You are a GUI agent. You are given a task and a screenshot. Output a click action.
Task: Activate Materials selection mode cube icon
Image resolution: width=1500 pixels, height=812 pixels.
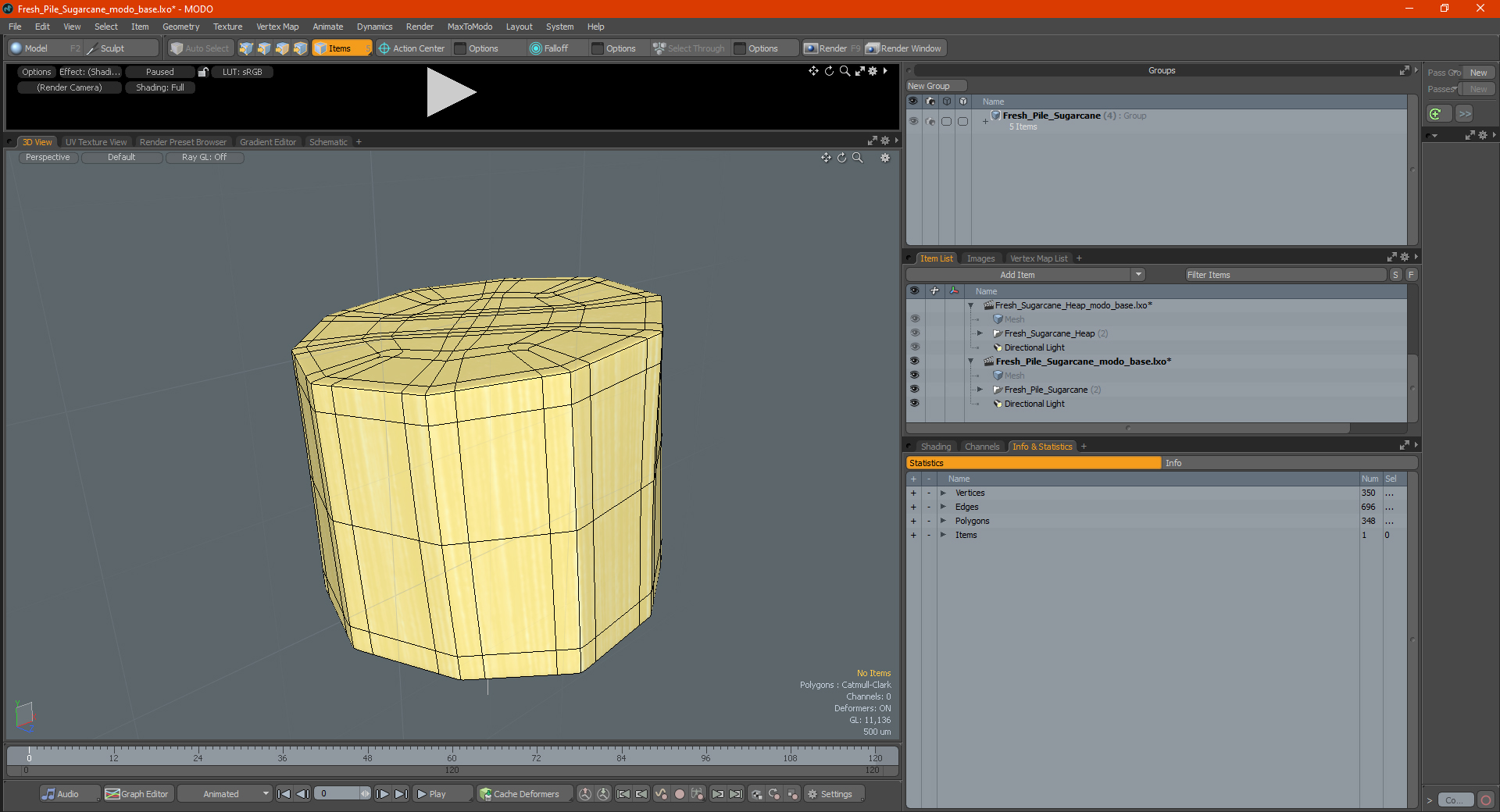tap(300, 48)
